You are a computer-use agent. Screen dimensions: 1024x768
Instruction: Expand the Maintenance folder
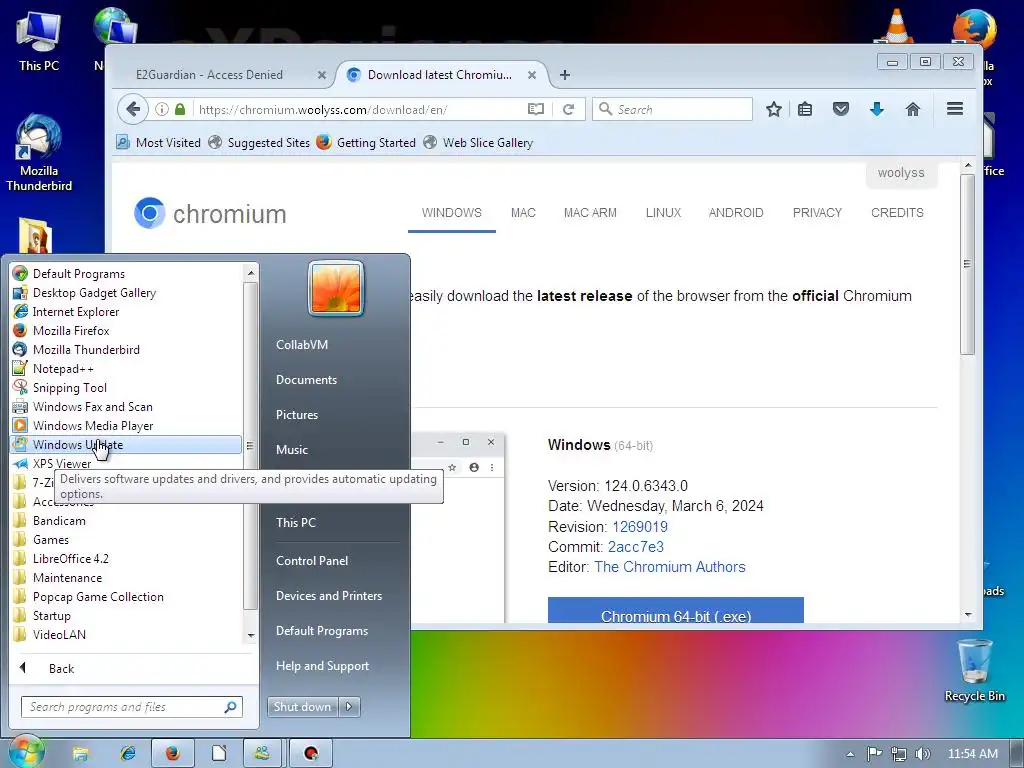[126, 577]
